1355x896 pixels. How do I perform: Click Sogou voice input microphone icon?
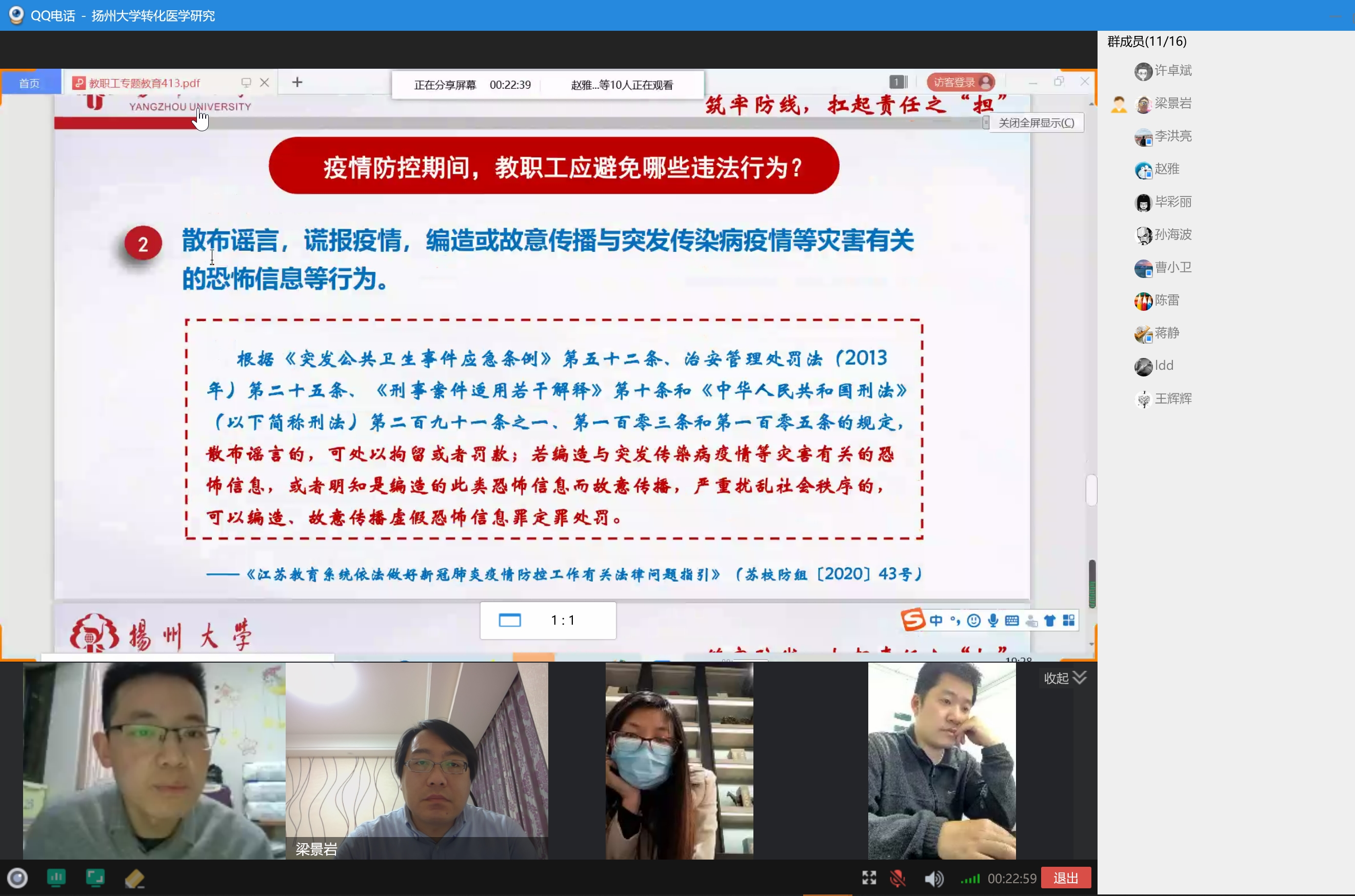993,621
